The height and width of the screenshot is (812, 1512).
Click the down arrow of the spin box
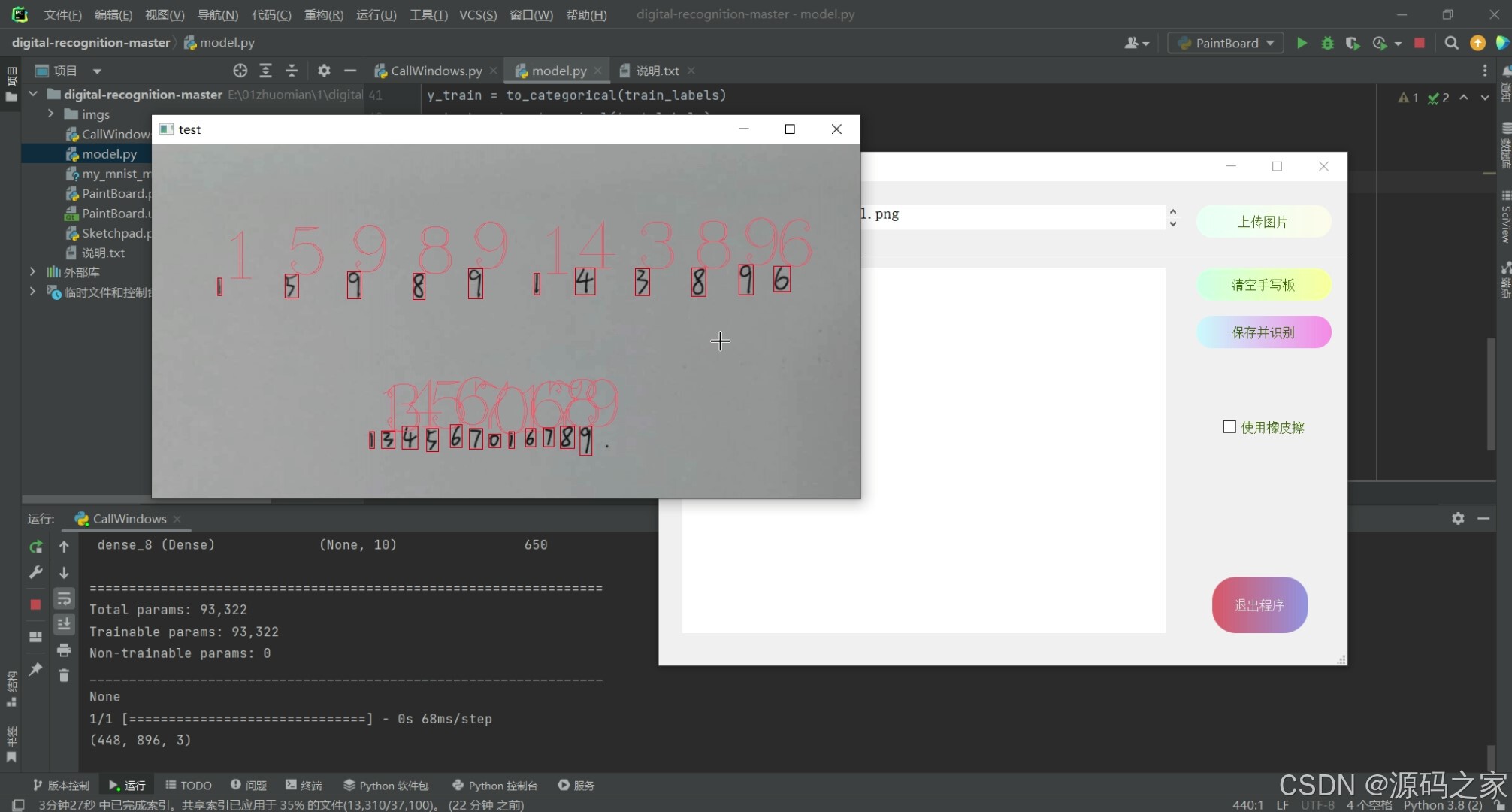coord(1172,224)
